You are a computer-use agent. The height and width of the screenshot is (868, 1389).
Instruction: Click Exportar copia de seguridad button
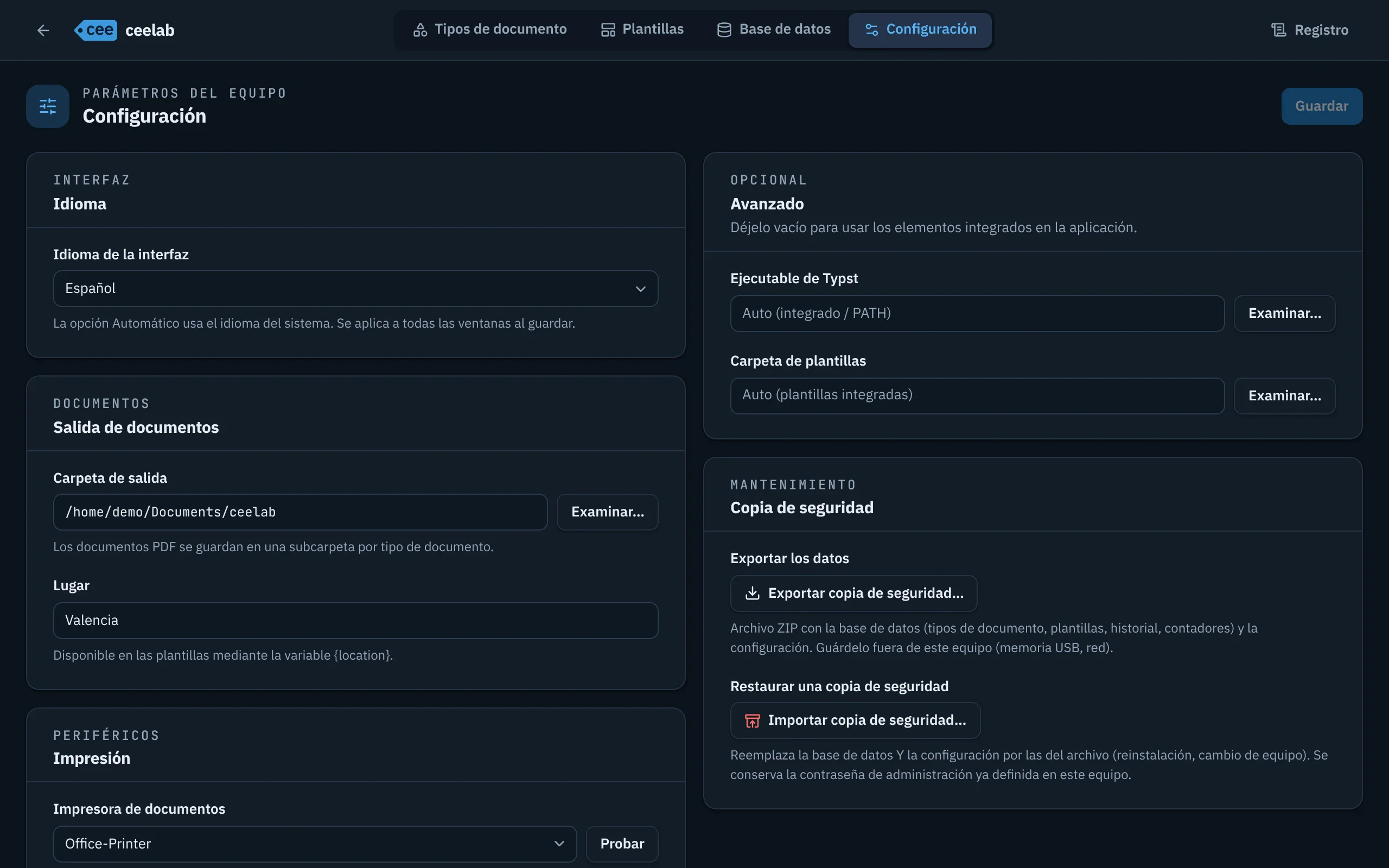(x=853, y=593)
